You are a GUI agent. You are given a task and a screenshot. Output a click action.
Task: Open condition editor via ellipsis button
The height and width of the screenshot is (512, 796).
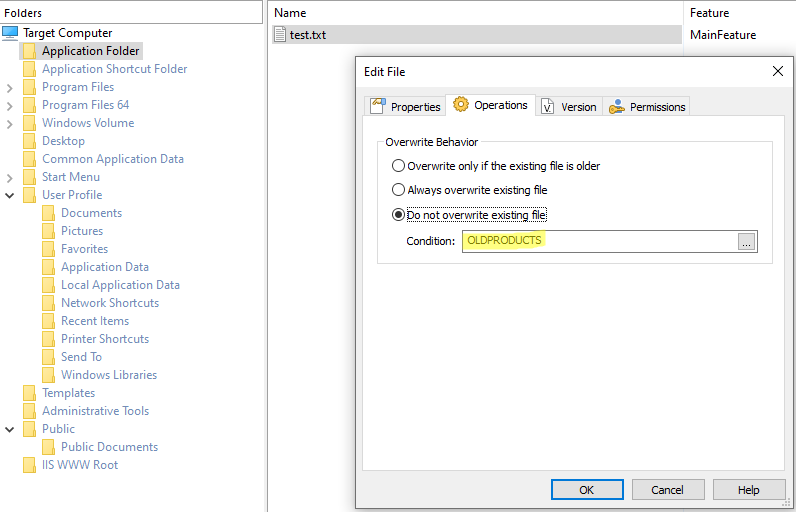(x=746, y=242)
